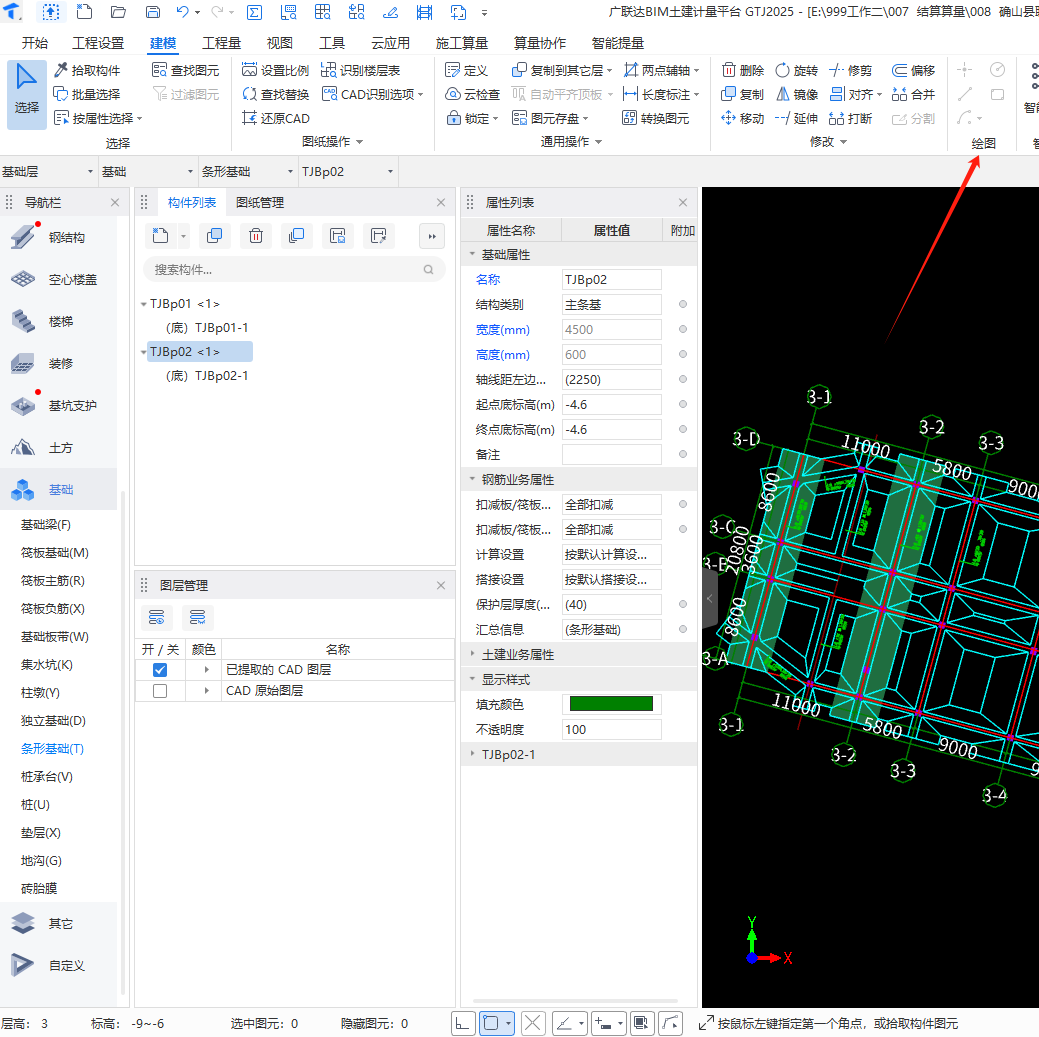Open 识别楼层表 recognize floor table
This screenshot has height=1037, width=1039.
click(360, 70)
